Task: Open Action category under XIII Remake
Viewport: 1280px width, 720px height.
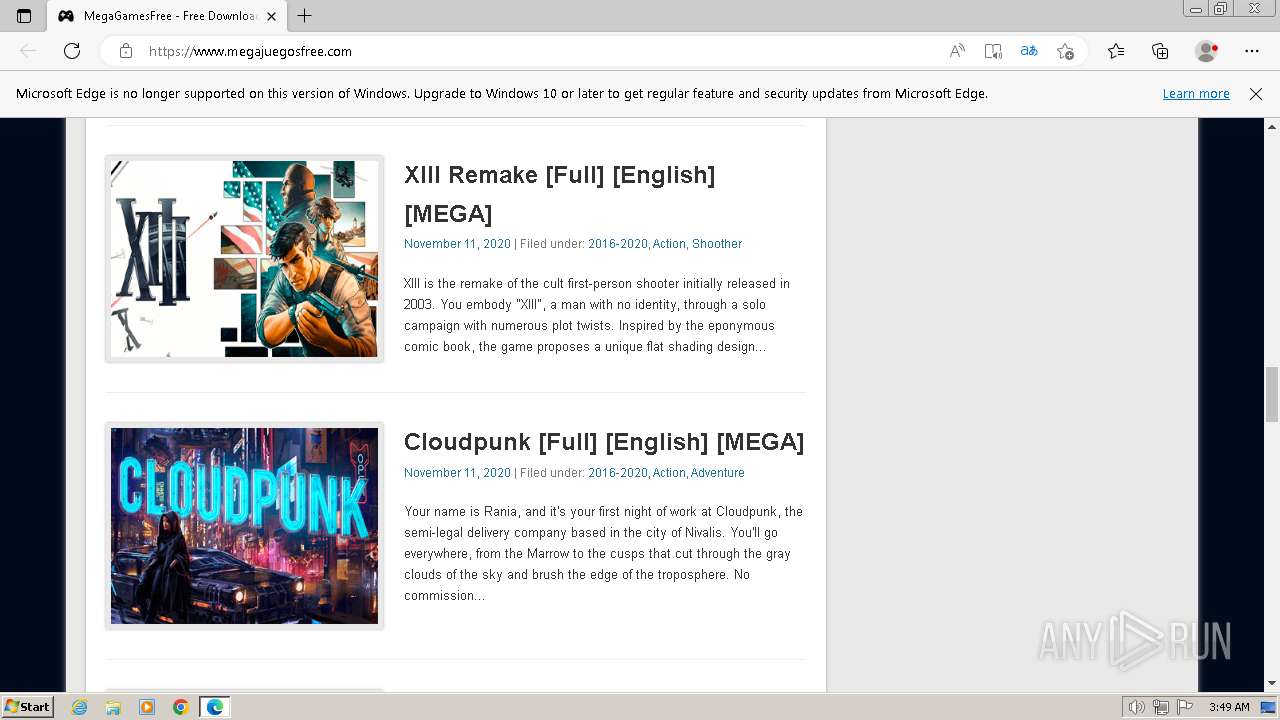Action: click(669, 244)
